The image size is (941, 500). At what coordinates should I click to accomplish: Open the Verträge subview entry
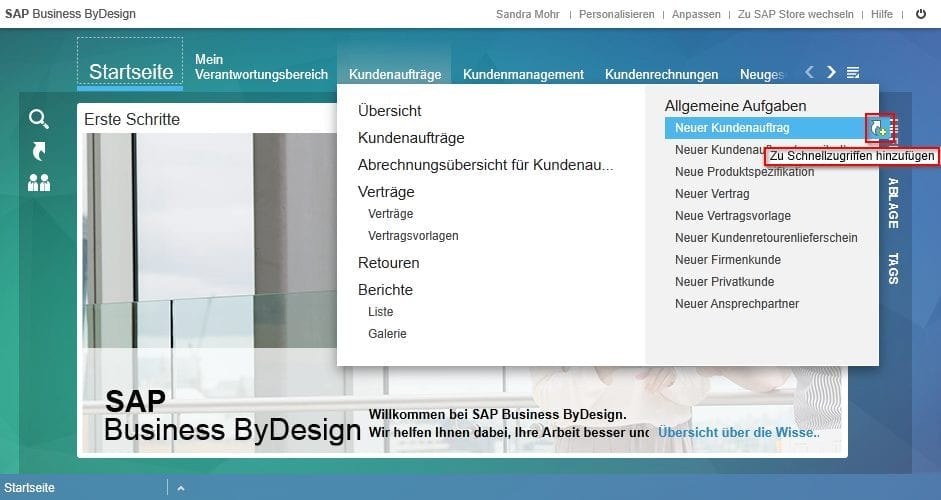coord(391,214)
